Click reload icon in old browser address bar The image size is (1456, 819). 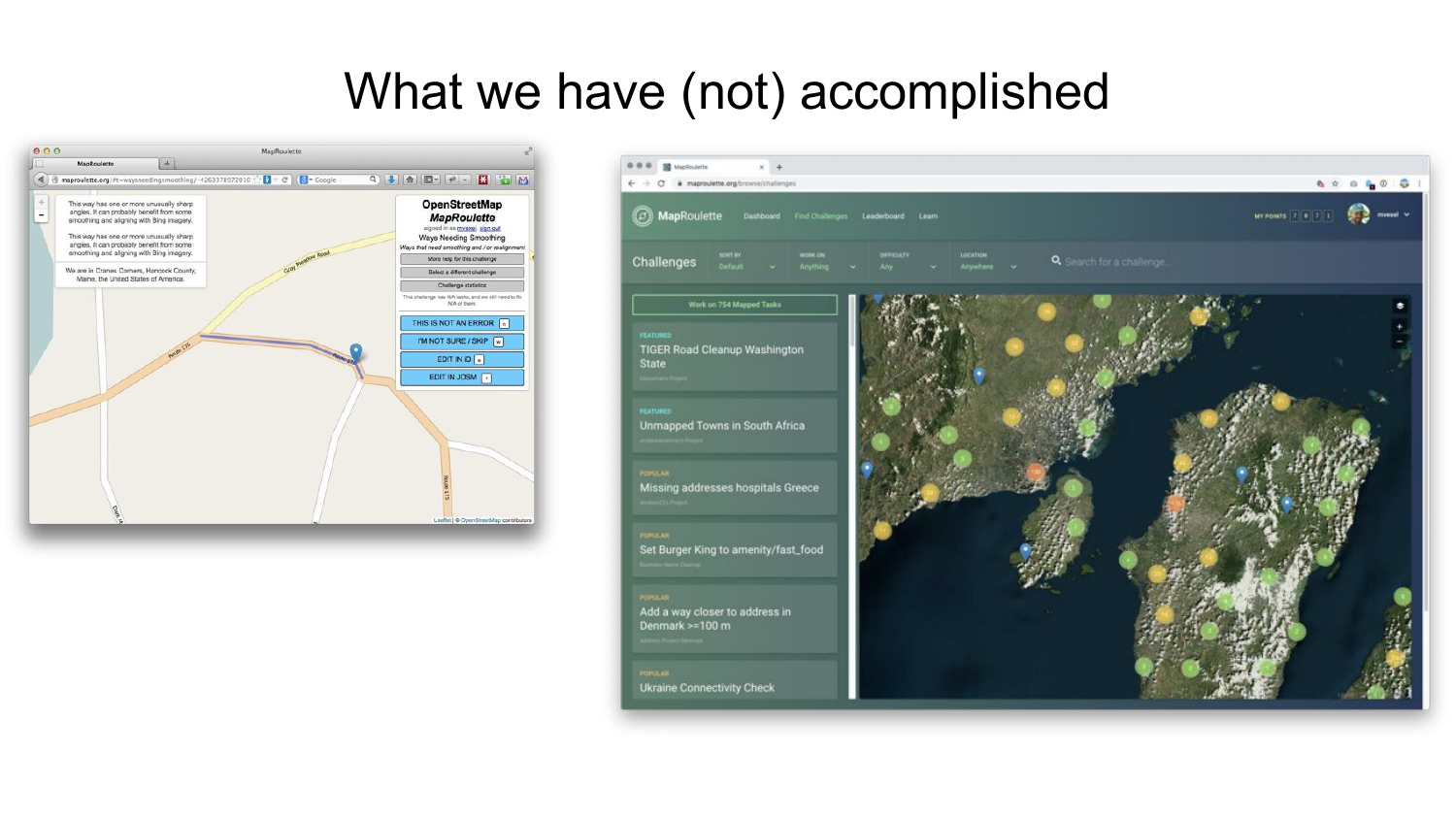(285, 180)
